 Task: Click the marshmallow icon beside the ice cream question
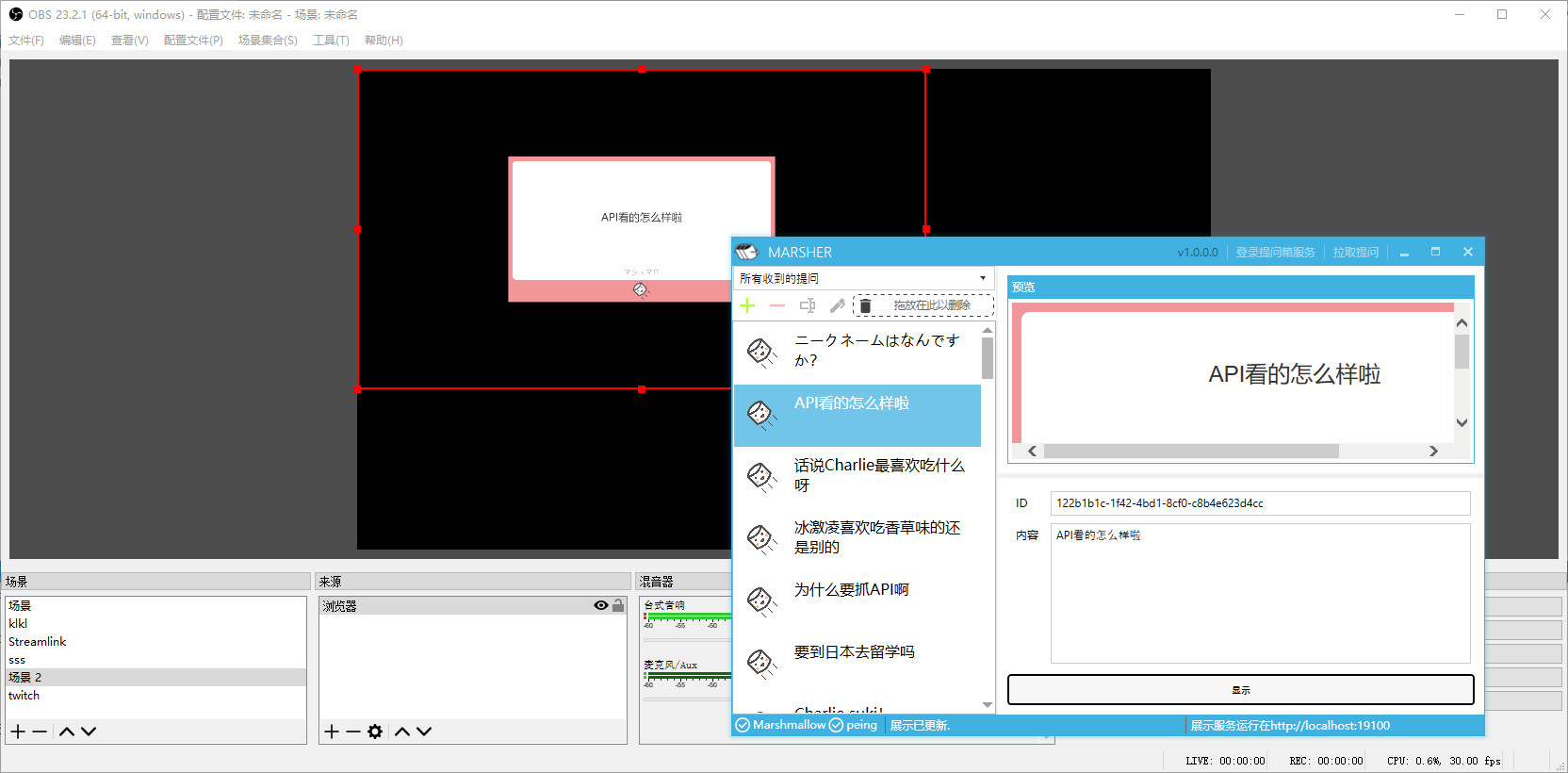point(761,538)
